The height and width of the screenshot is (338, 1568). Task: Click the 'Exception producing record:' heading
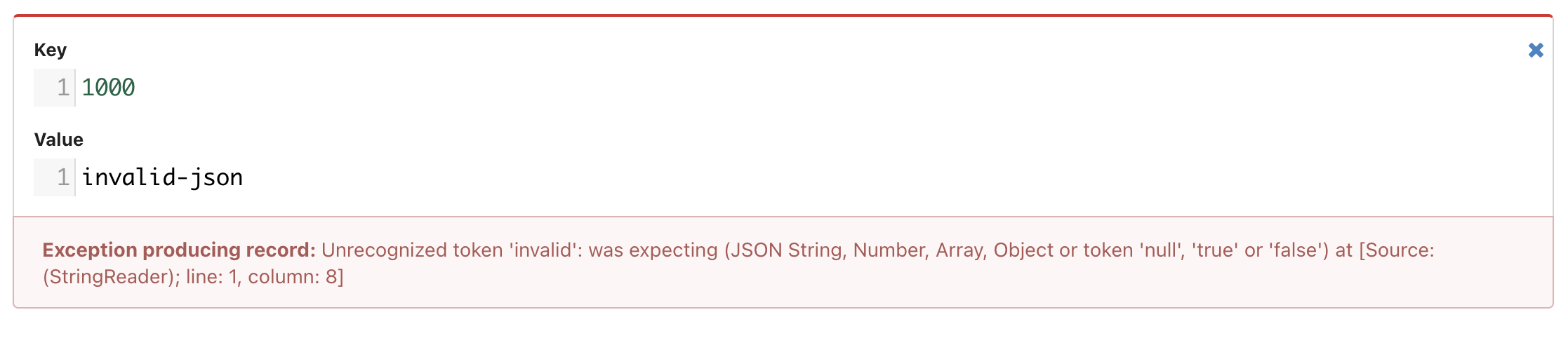(179, 250)
